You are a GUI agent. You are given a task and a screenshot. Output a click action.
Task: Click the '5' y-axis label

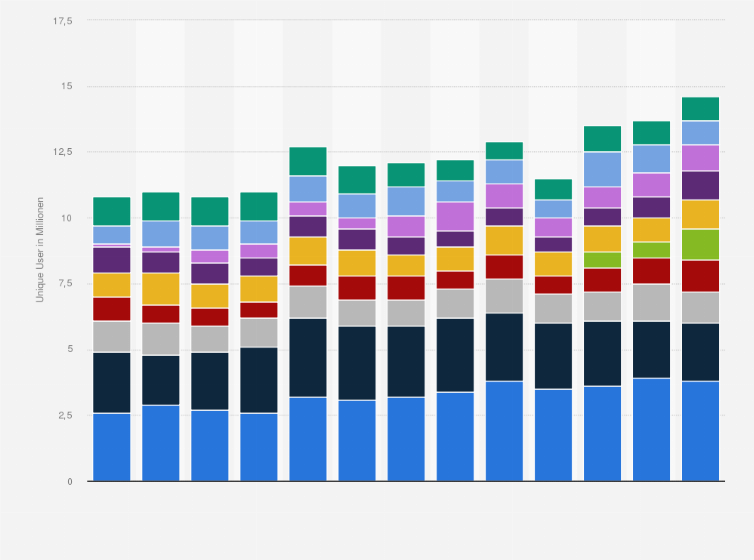pyautogui.click(x=70, y=348)
